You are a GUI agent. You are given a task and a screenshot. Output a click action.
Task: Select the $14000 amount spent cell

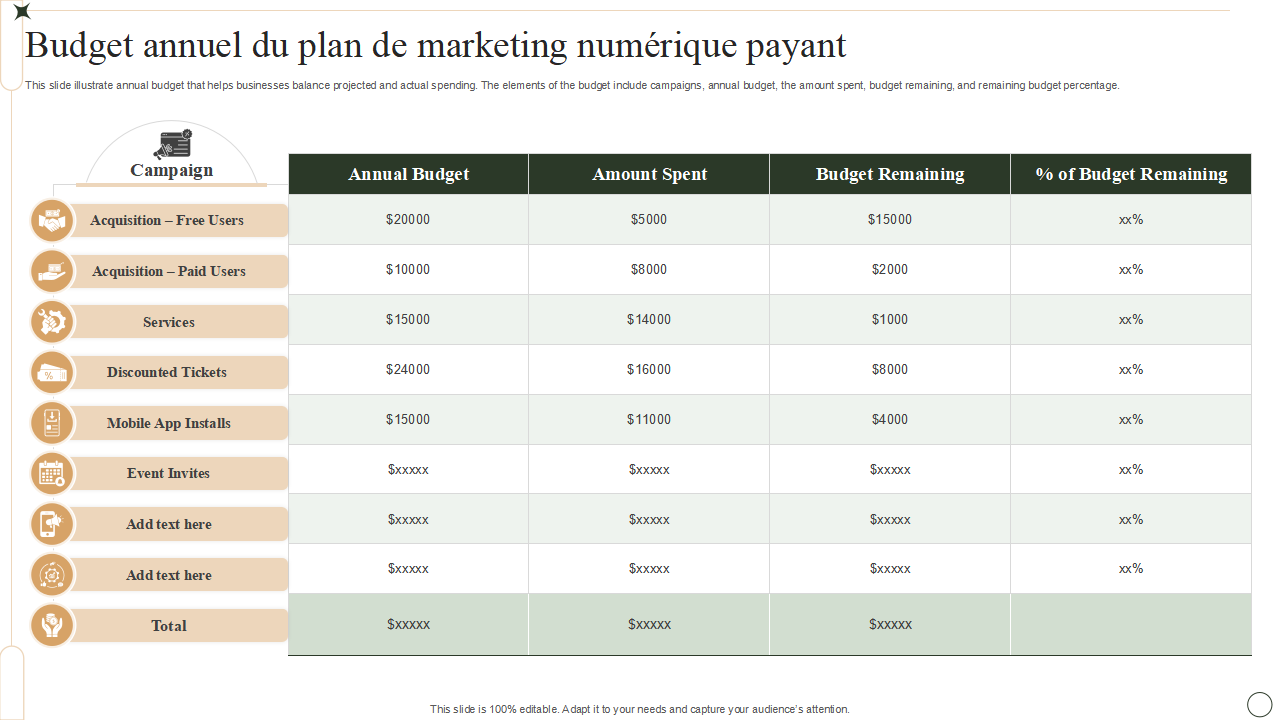pos(649,319)
